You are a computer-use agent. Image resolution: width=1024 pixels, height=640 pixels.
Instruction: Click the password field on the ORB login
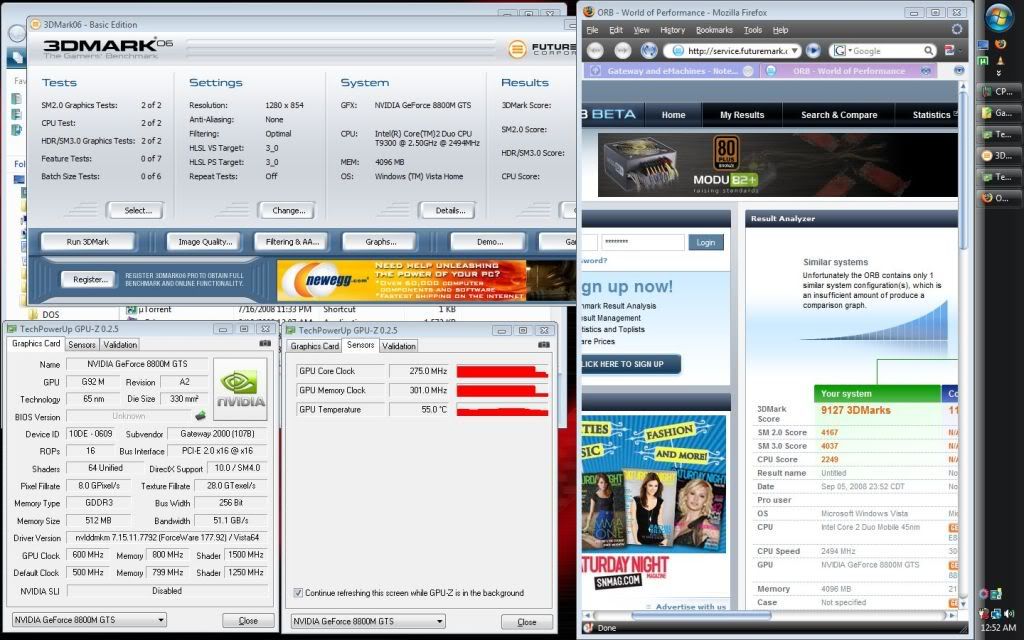click(x=642, y=242)
